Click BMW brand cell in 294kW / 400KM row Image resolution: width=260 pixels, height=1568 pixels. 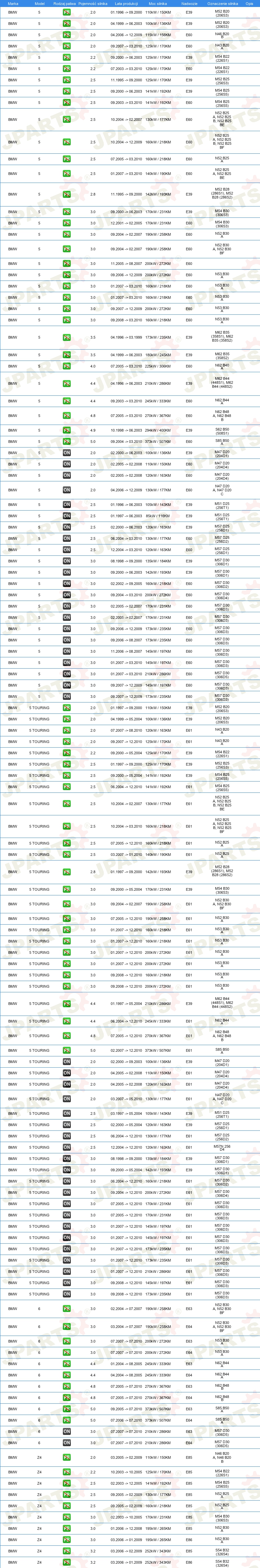(x=13, y=430)
